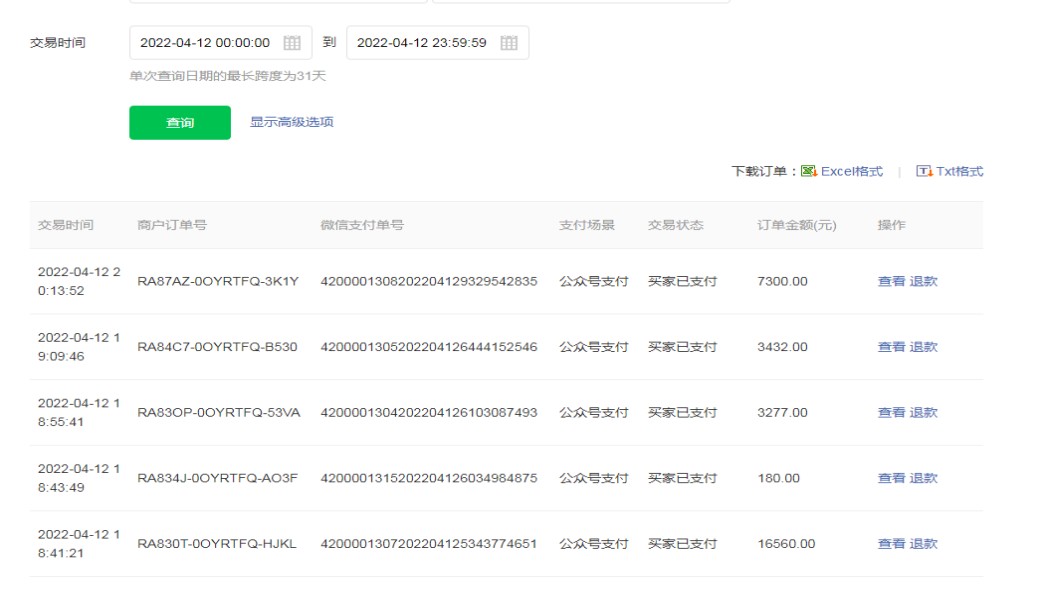Refund the 3432.00 order
Image resolution: width=1043 pixels, height=605 pixels.
coord(924,347)
